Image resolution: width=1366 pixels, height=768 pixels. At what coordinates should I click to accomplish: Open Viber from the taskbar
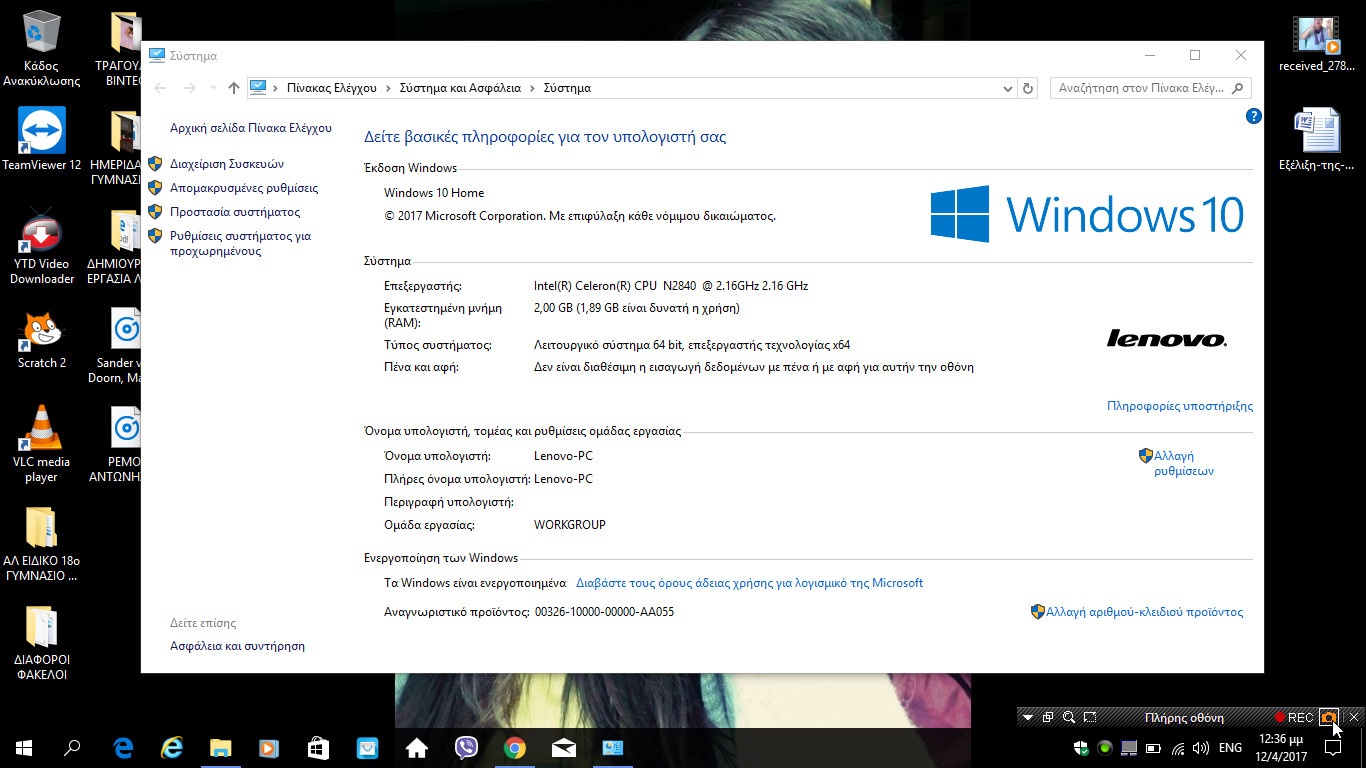click(466, 747)
